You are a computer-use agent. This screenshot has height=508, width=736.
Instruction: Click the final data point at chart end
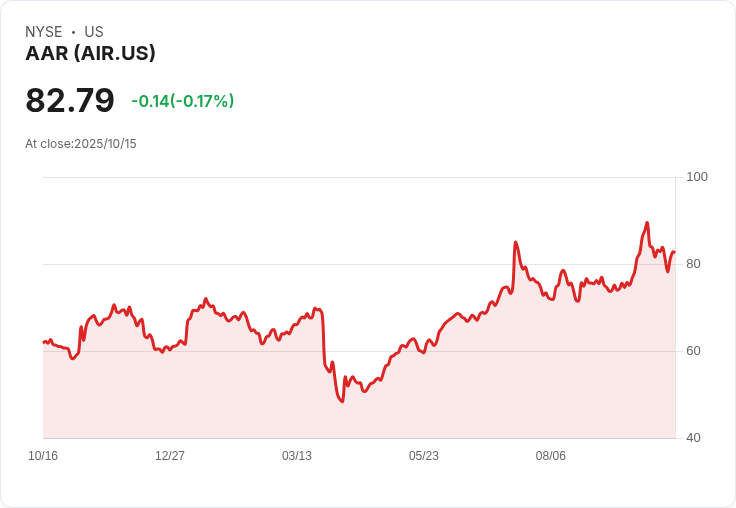click(675, 253)
